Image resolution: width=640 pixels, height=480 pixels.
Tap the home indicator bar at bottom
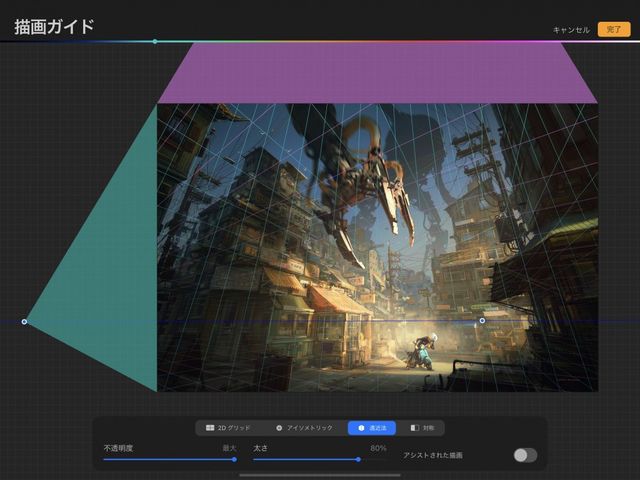pyautogui.click(x=320, y=475)
